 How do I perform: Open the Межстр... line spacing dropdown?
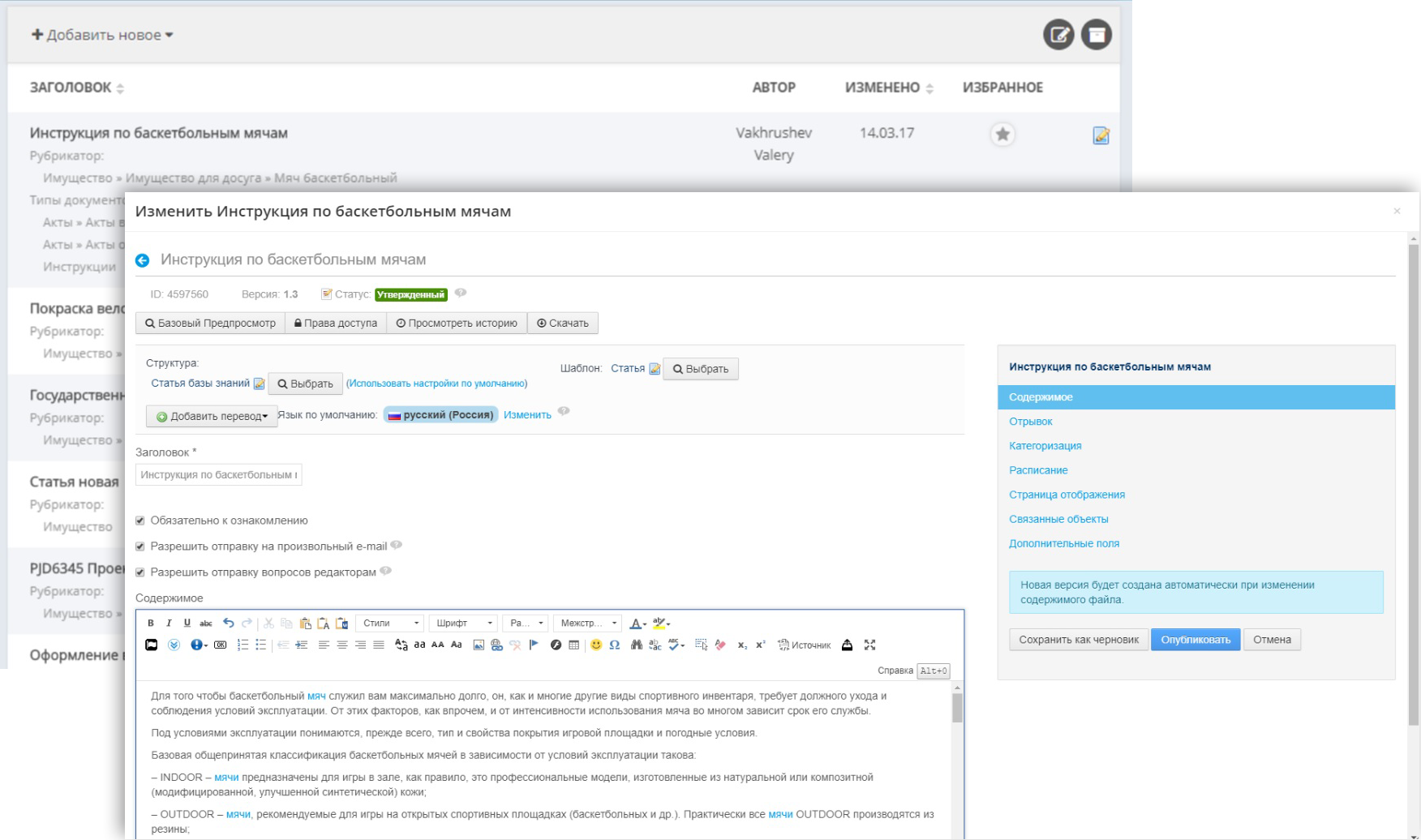coord(589,624)
